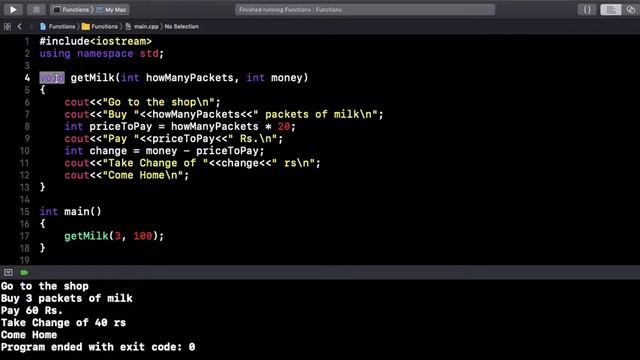
Task: Run the program with the play button
Action: pyautogui.click(x=13, y=9)
